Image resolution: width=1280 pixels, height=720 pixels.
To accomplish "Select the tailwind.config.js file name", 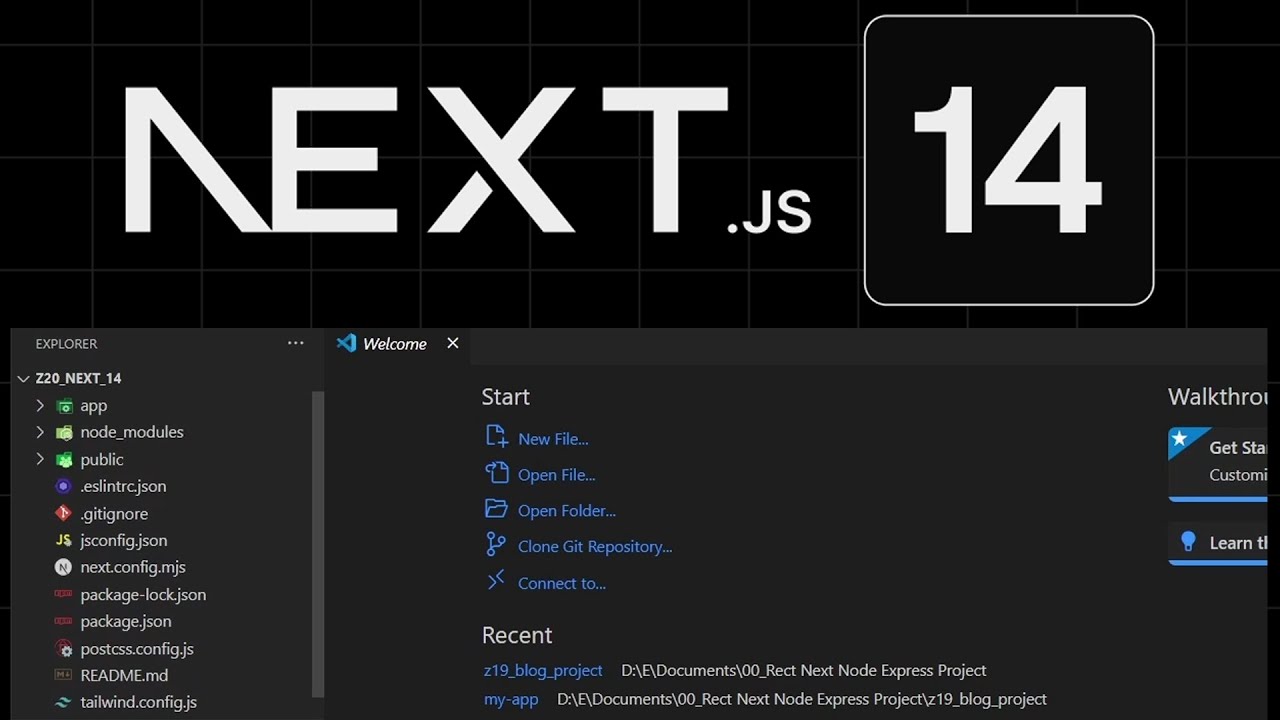I will click(139, 702).
